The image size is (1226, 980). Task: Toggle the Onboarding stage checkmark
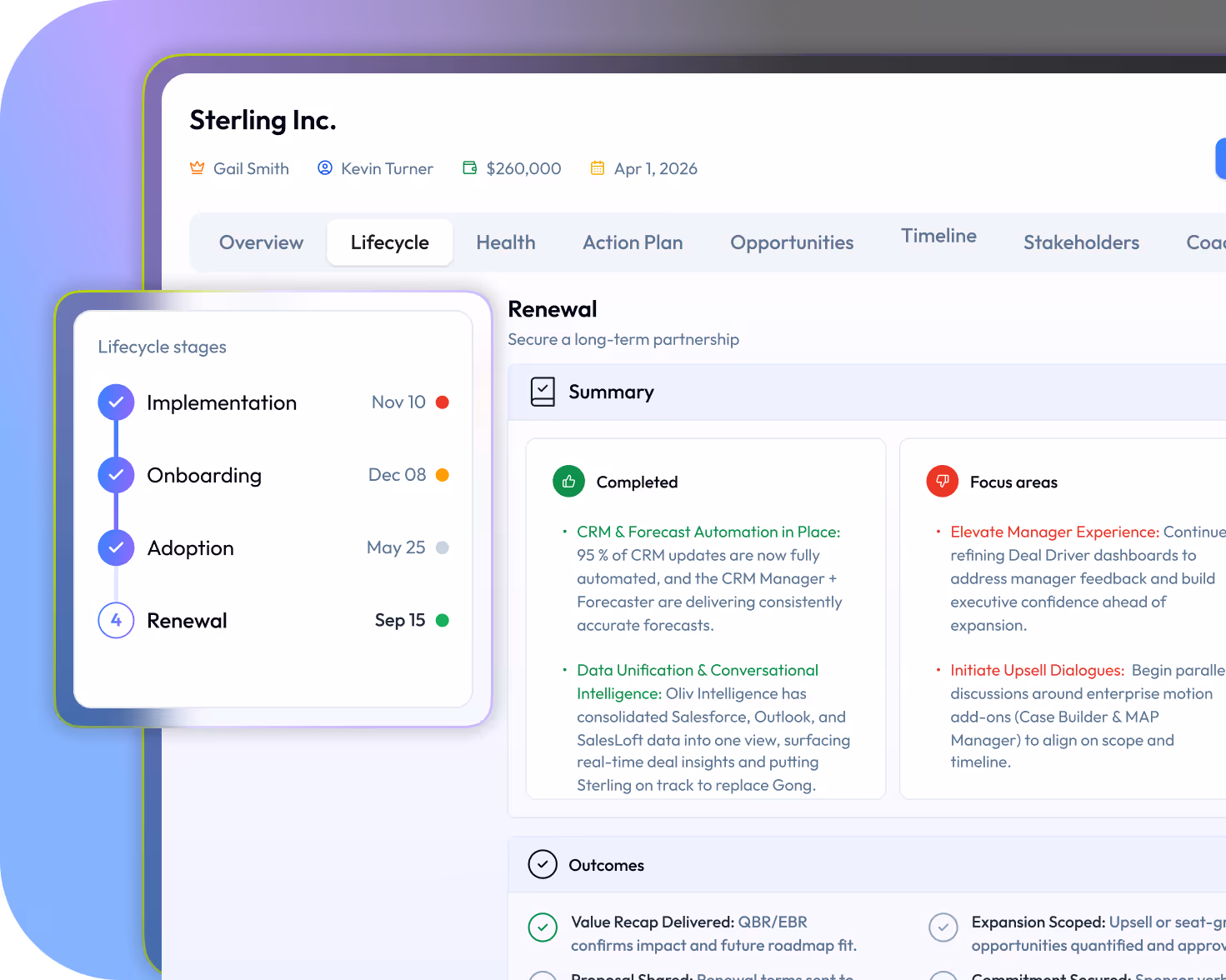[116, 475]
